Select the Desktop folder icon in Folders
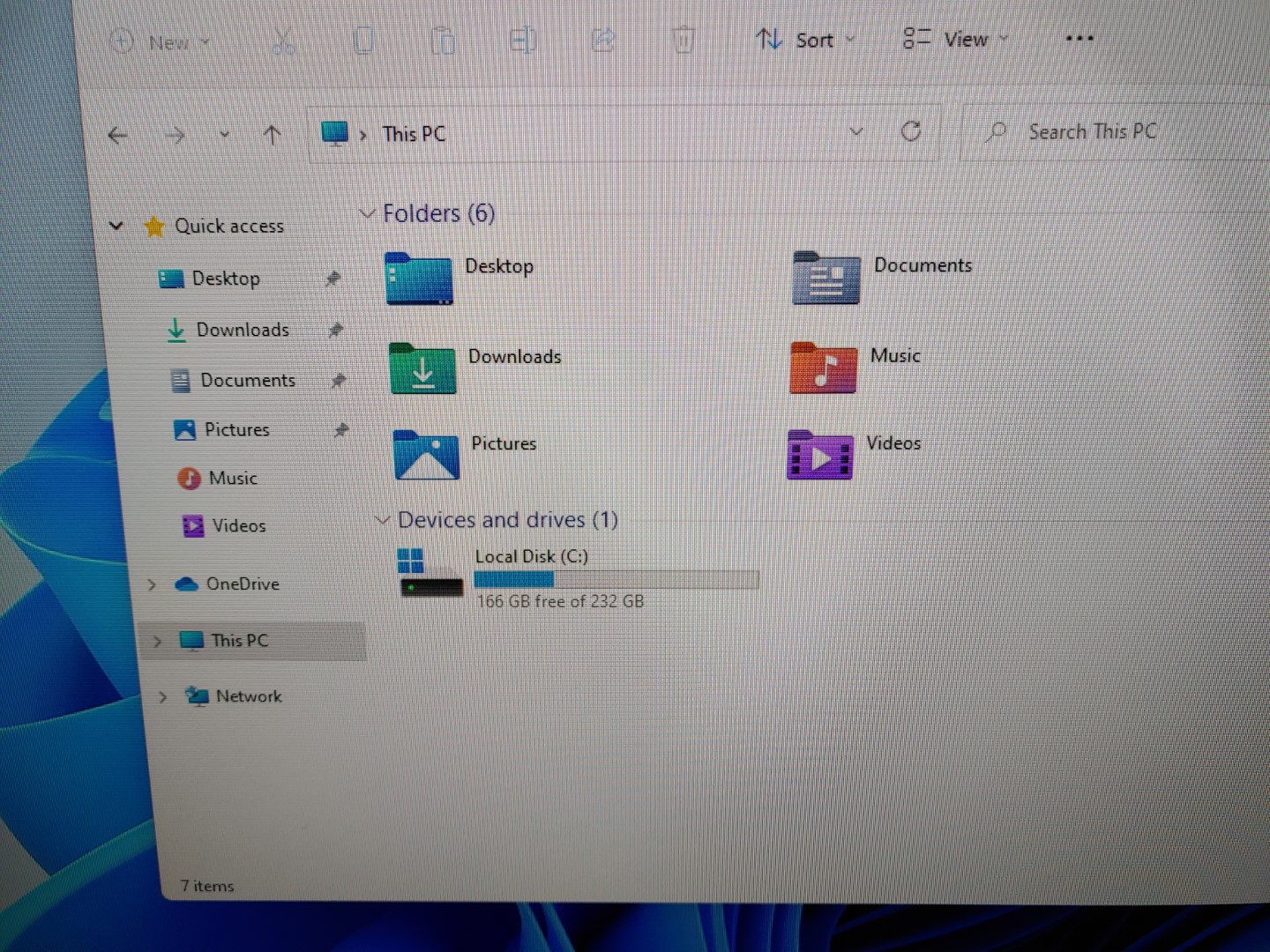The width and height of the screenshot is (1270, 952). 419,279
